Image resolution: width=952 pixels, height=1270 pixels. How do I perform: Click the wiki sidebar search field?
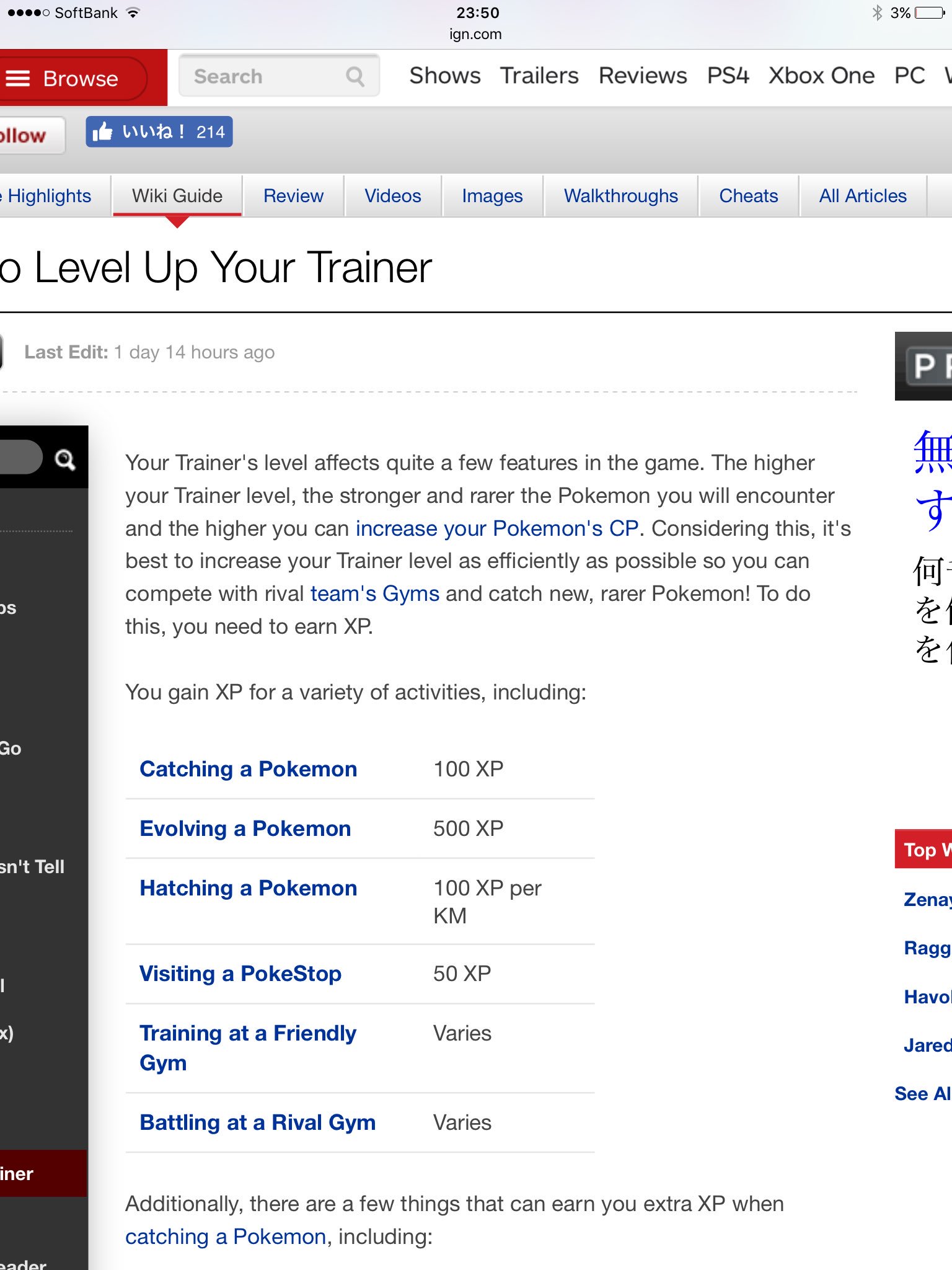point(21,458)
